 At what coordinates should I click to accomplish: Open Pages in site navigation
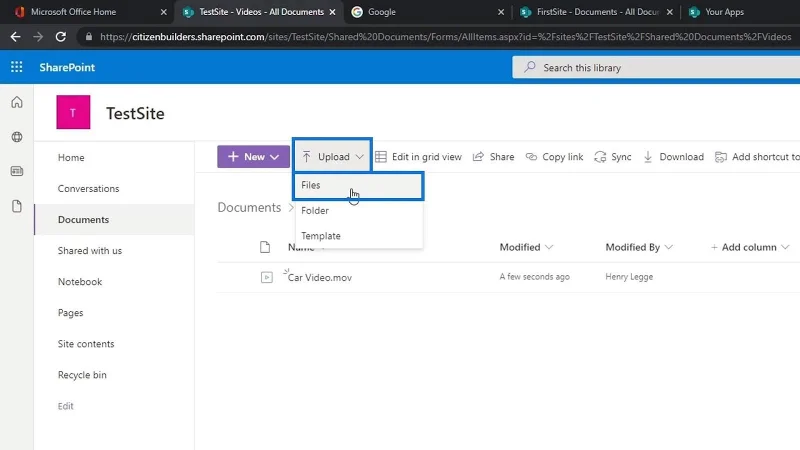70,313
